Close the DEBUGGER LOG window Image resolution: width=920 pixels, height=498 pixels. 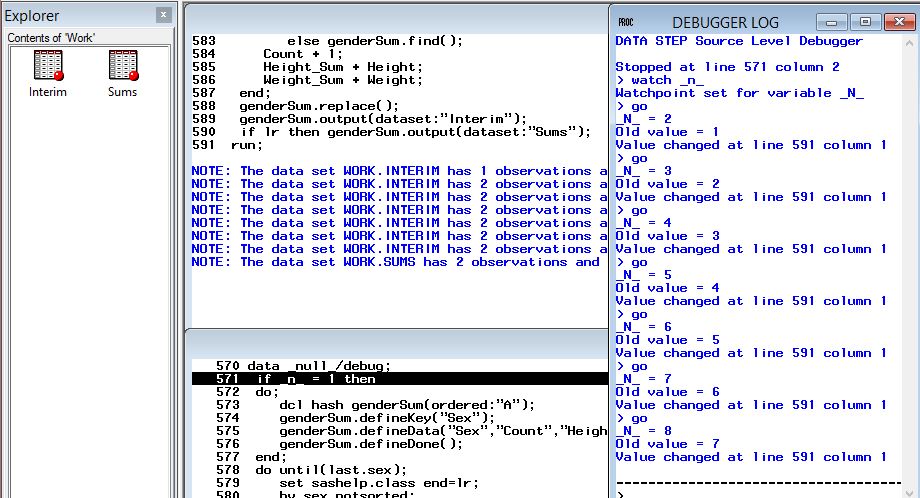899,22
